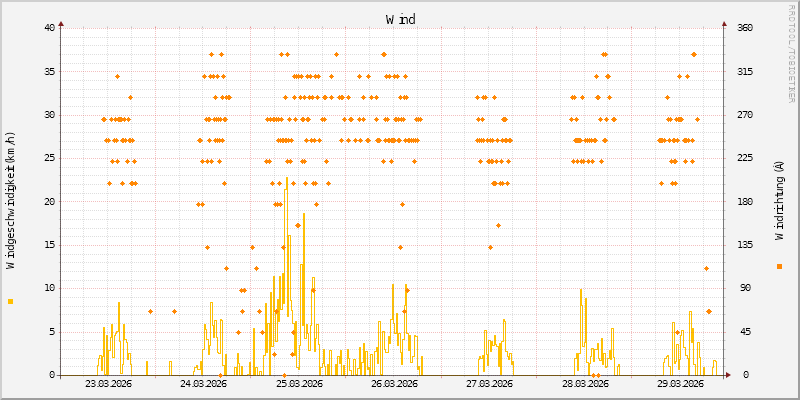Image resolution: width=800 pixels, height=400 pixels.
Task: Select the Windrichtung right axis label
Action: tap(779, 200)
